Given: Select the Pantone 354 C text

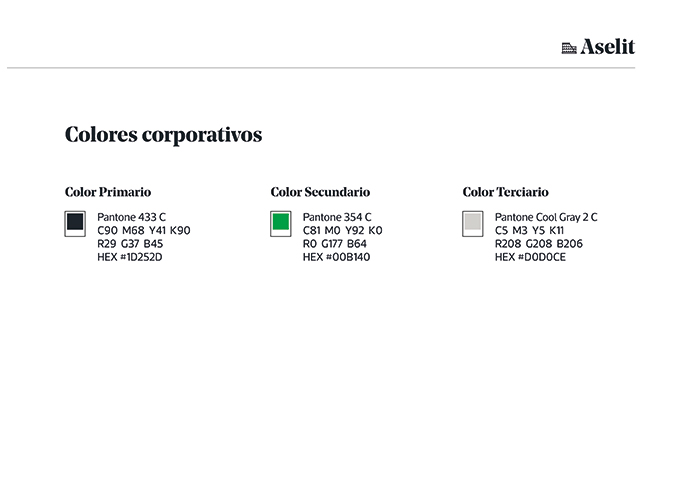Looking at the screenshot, I should (337, 217).
